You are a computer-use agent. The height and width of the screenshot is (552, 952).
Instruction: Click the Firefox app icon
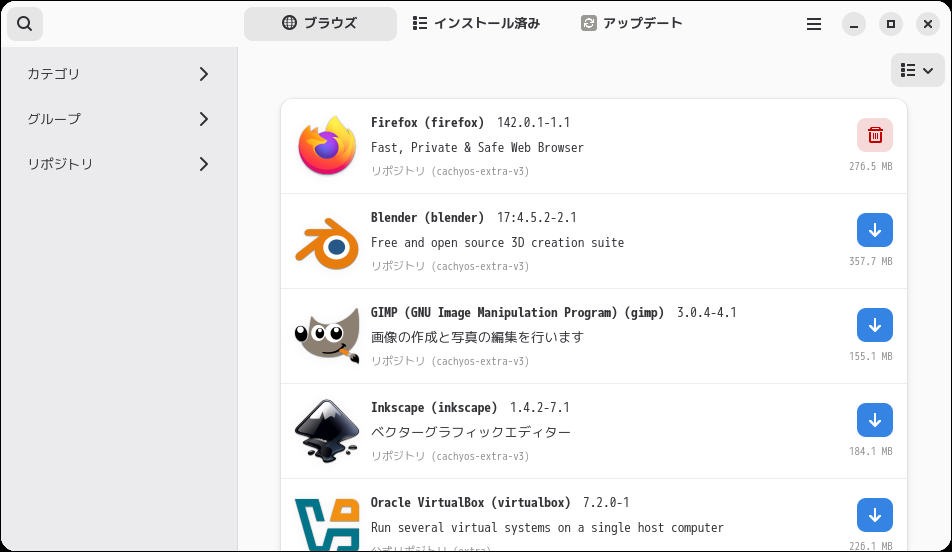coord(327,146)
